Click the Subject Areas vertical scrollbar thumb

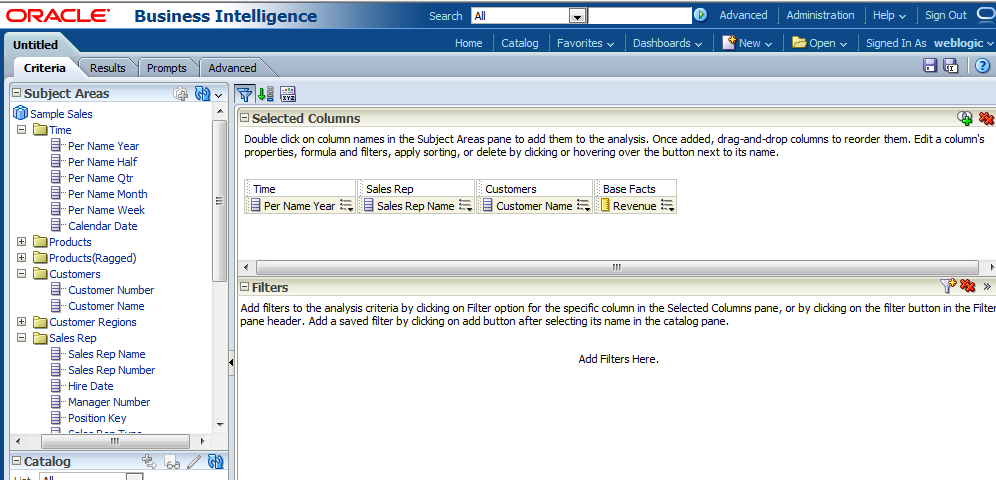tap(219, 201)
